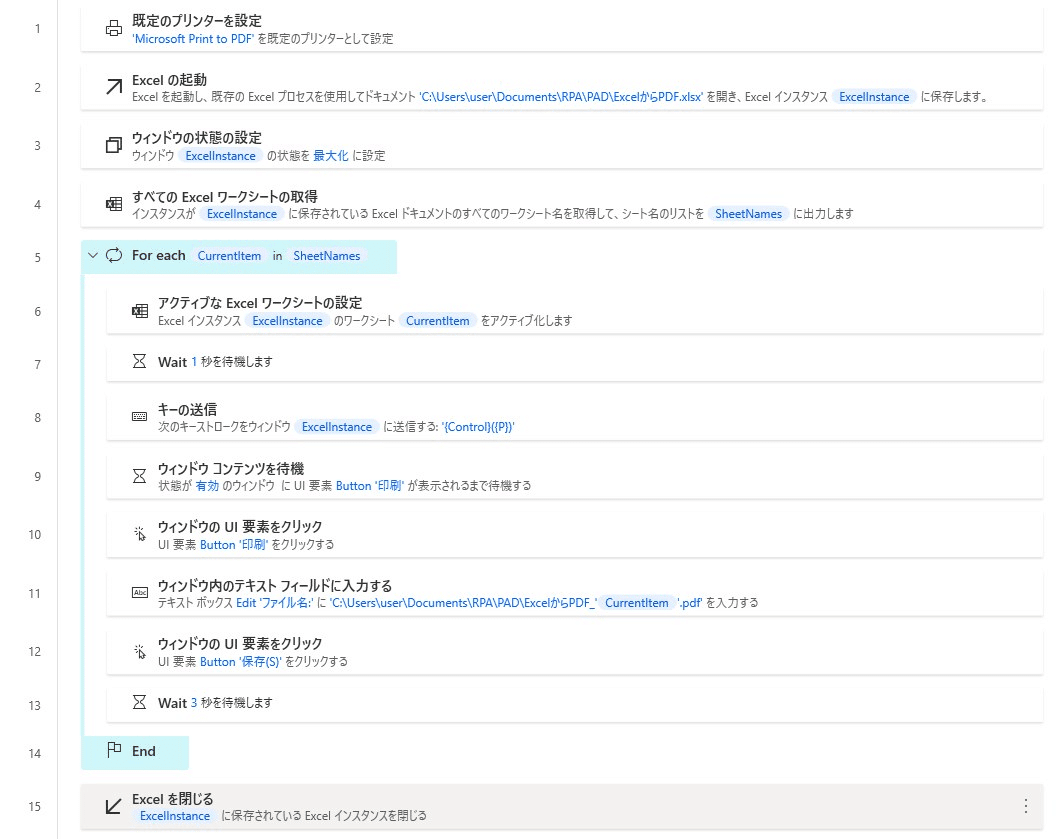Click line number 1 in the gutter
The image size is (1062, 839).
pyautogui.click(x=37, y=28)
